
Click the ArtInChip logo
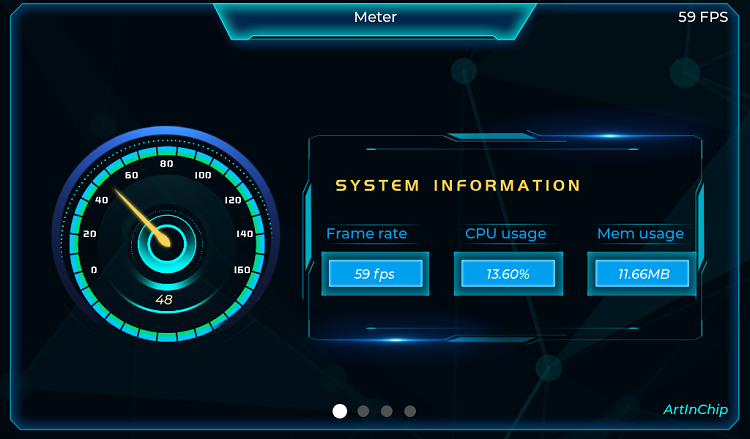[x=695, y=410]
